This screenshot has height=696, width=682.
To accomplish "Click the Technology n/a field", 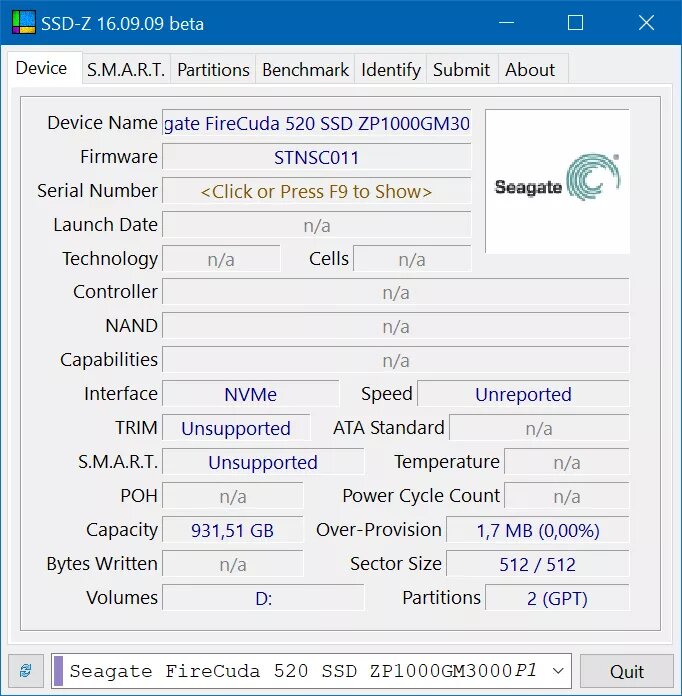I will click(221, 259).
